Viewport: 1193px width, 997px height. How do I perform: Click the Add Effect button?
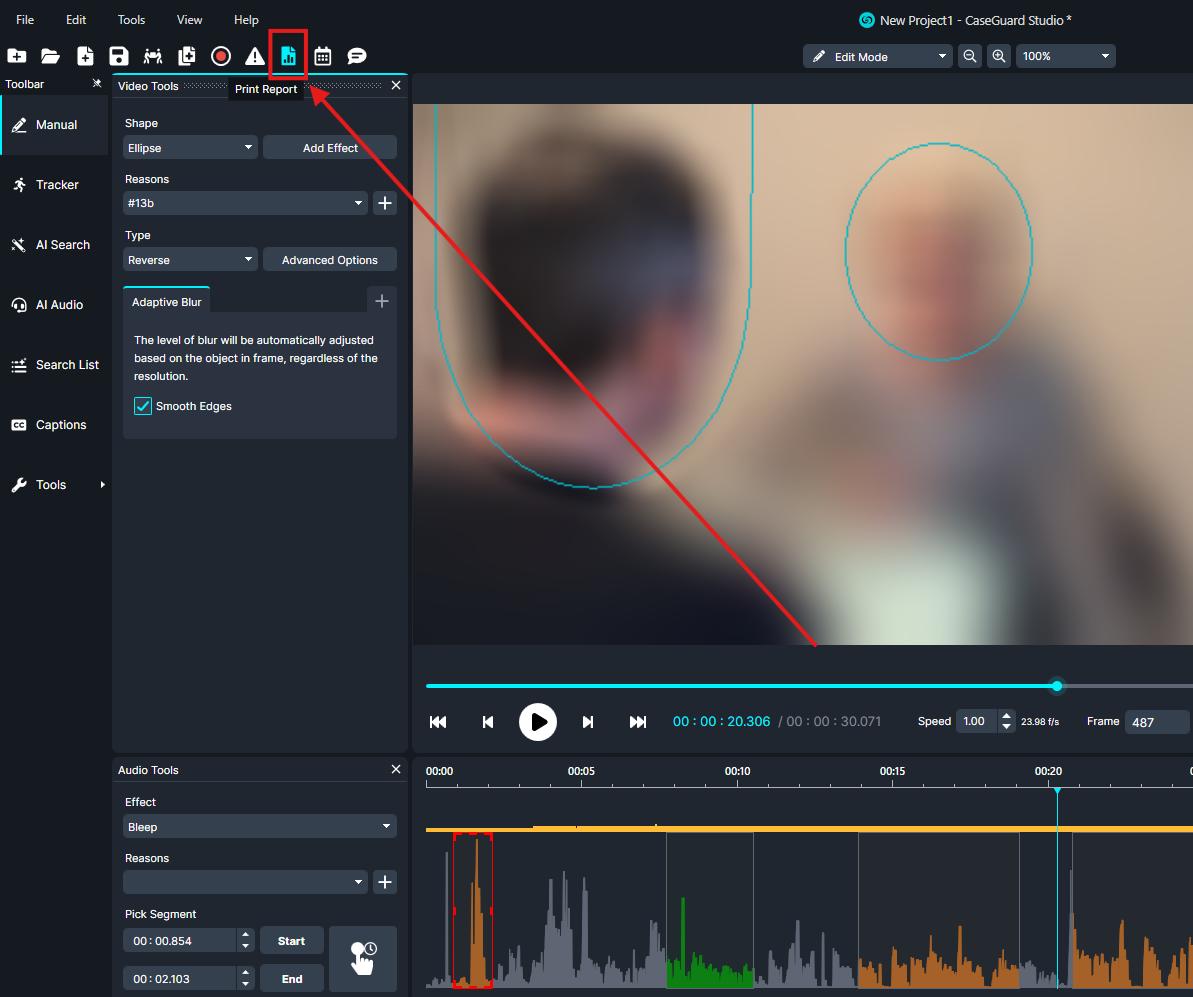pos(329,148)
